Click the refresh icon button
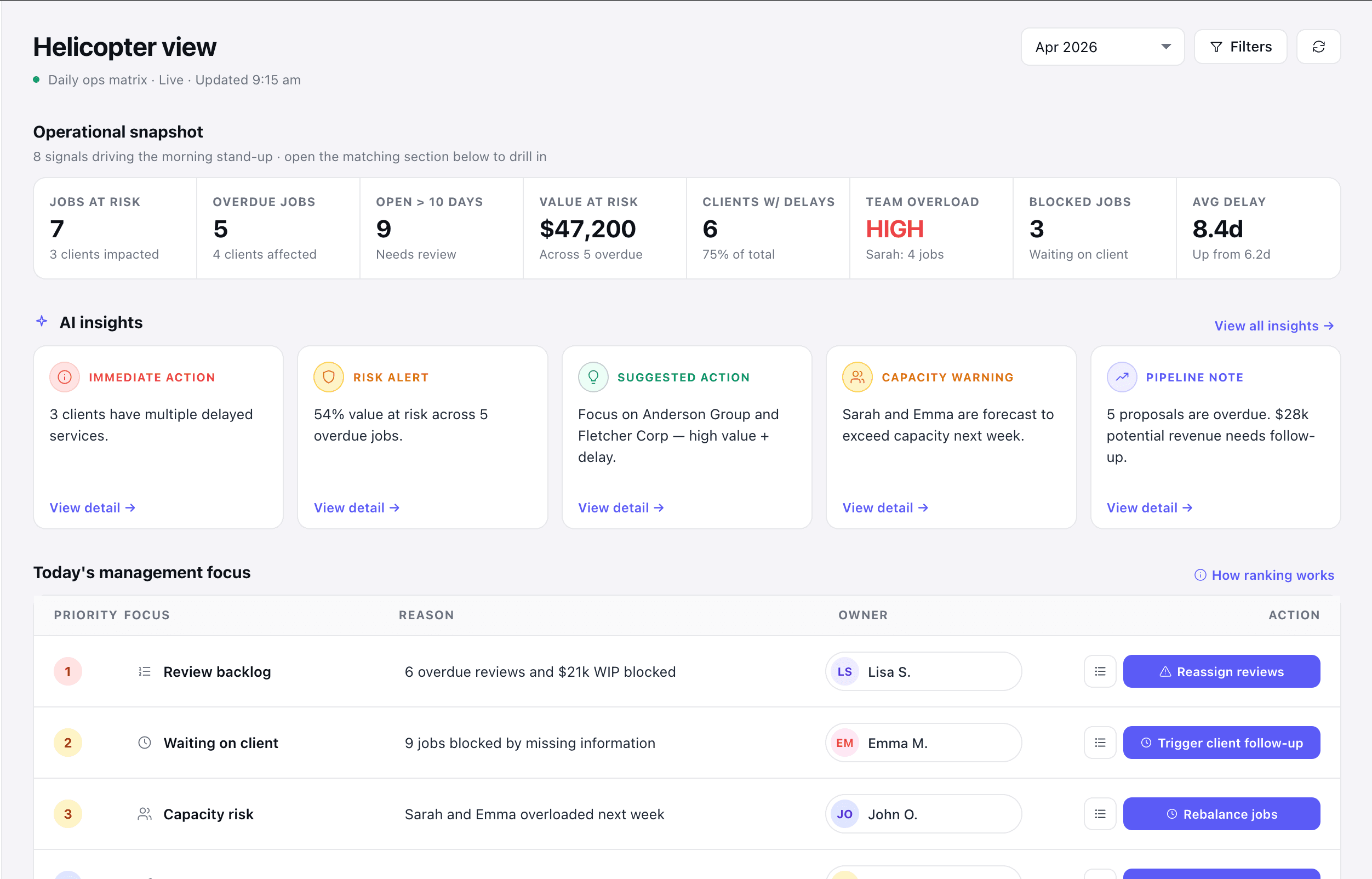Image resolution: width=1372 pixels, height=879 pixels. (x=1318, y=47)
